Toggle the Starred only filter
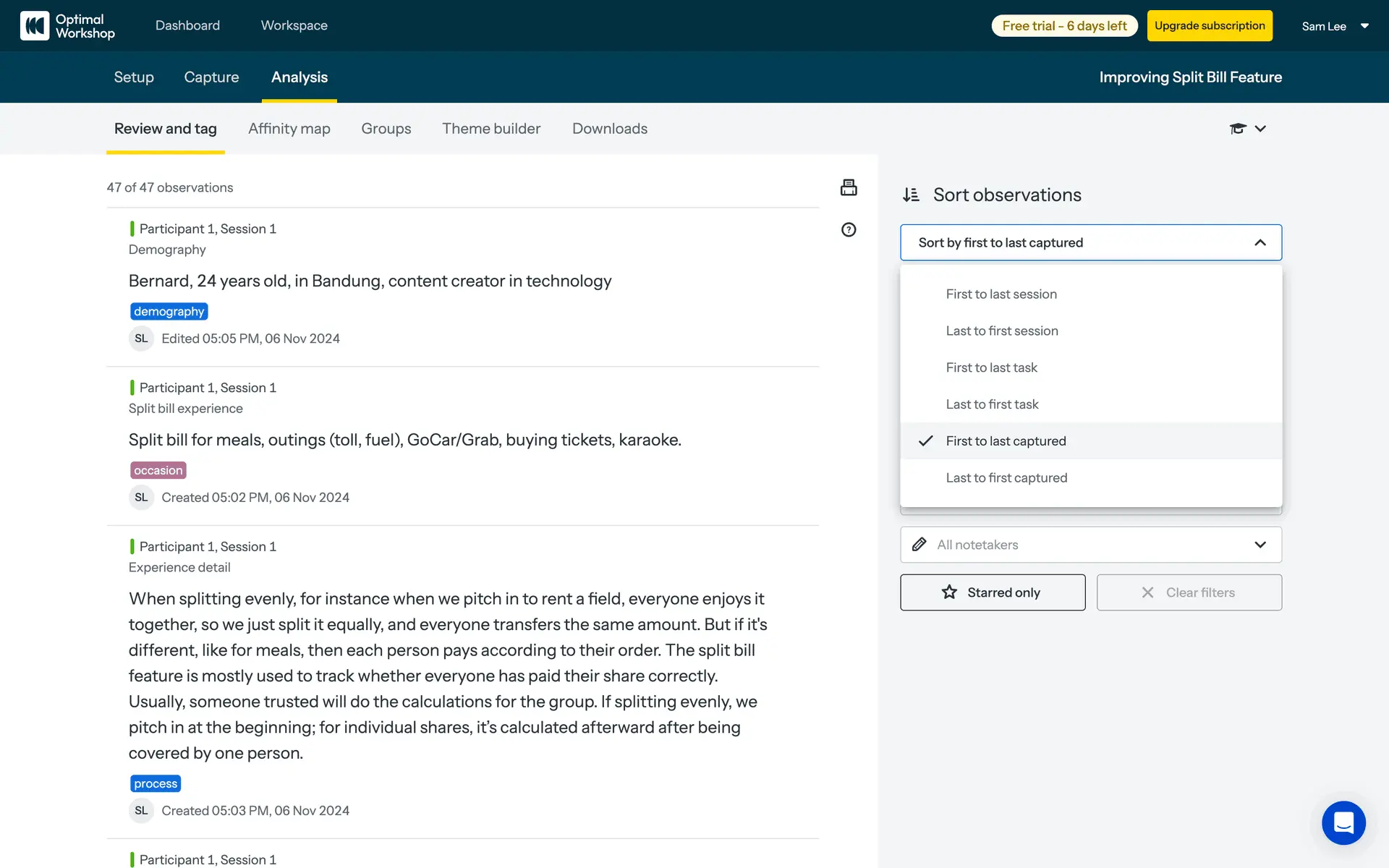1389x868 pixels. pos(993,592)
